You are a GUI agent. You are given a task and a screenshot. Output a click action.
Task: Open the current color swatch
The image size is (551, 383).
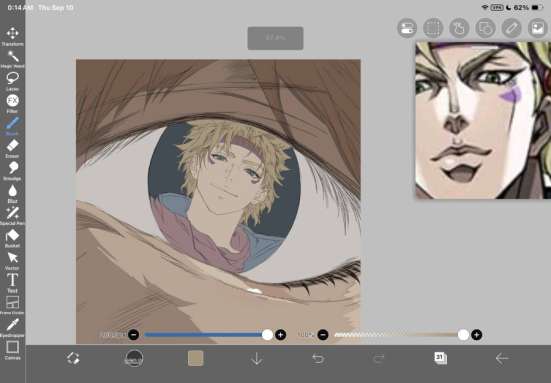(x=195, y=358)
